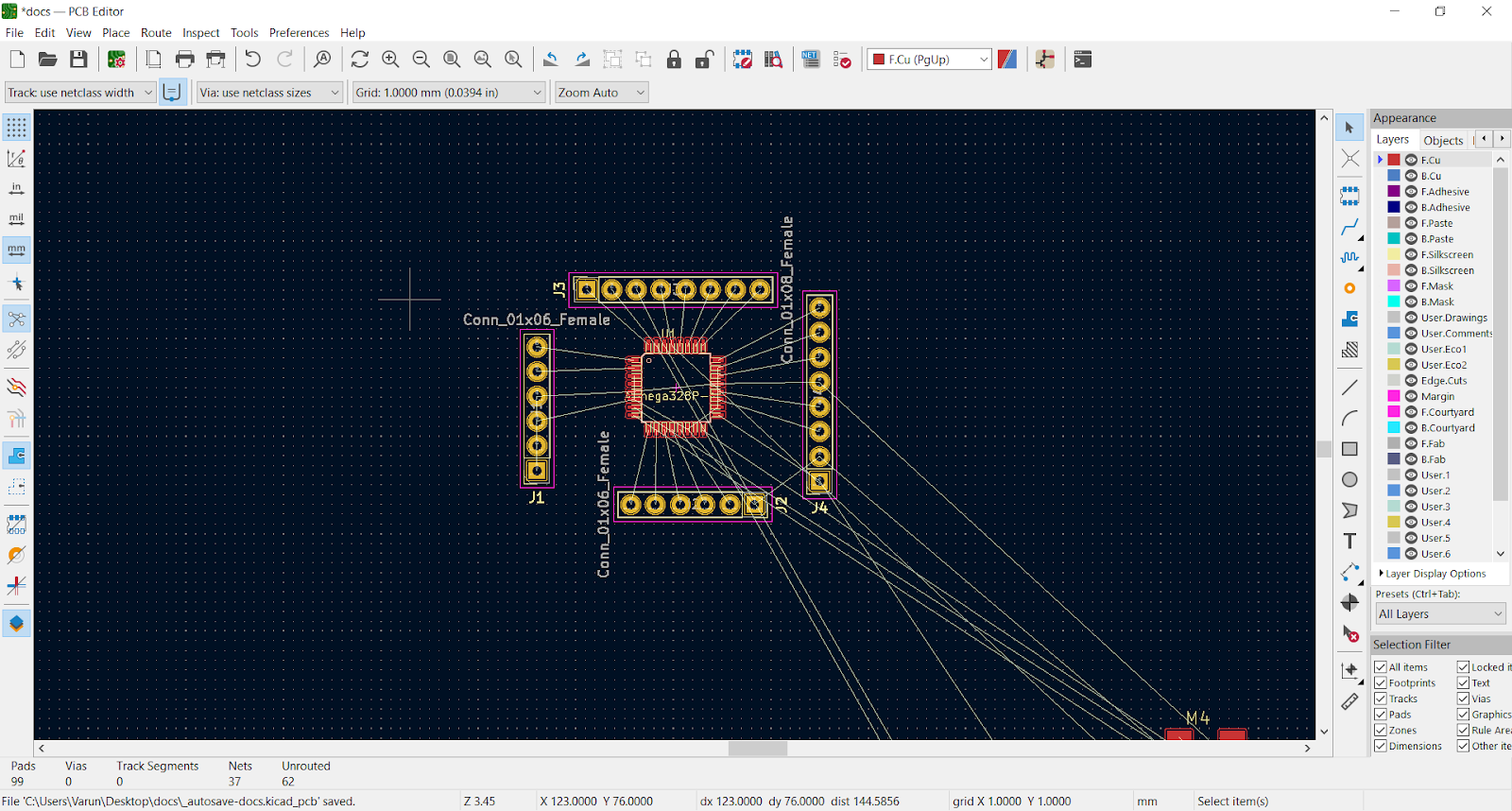Expand Layer Display Options
The image size is (1512, 811).
(x=1433, y=574)
